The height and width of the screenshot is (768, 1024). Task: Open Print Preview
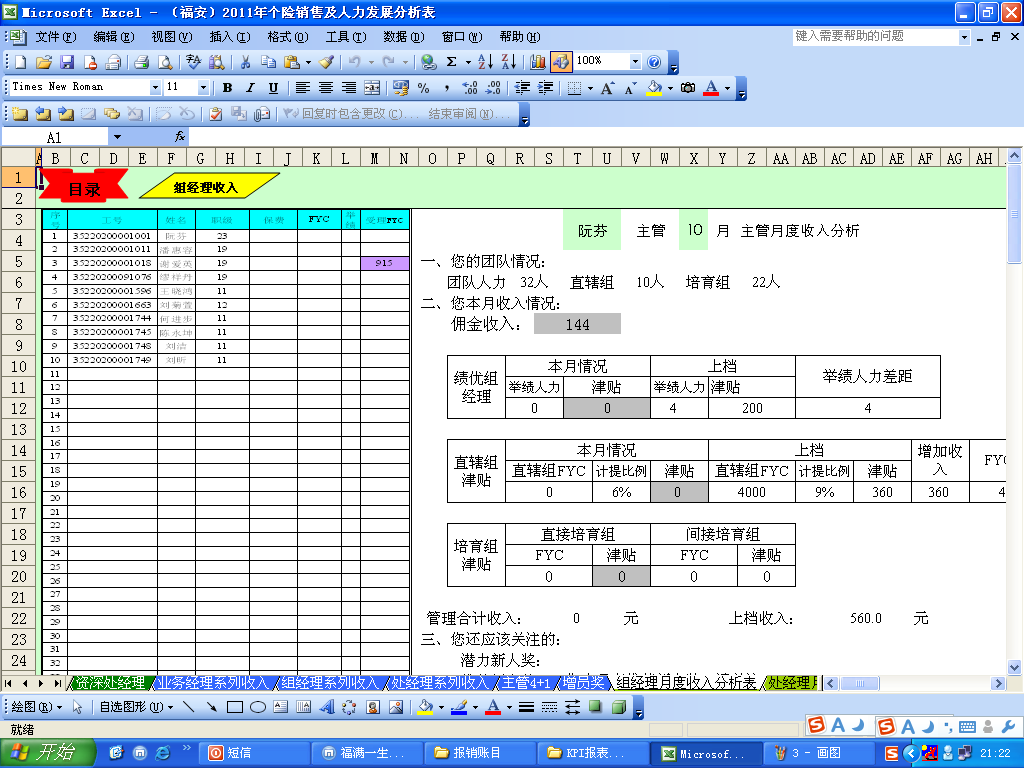tap(165, 62)
